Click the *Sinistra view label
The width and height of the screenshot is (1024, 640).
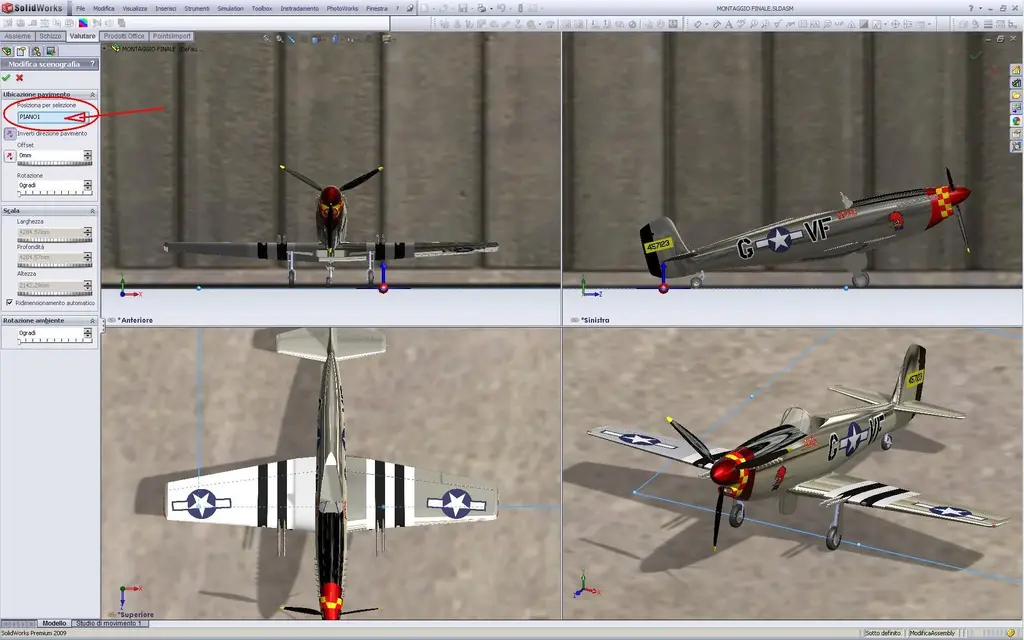pos(595,321)
